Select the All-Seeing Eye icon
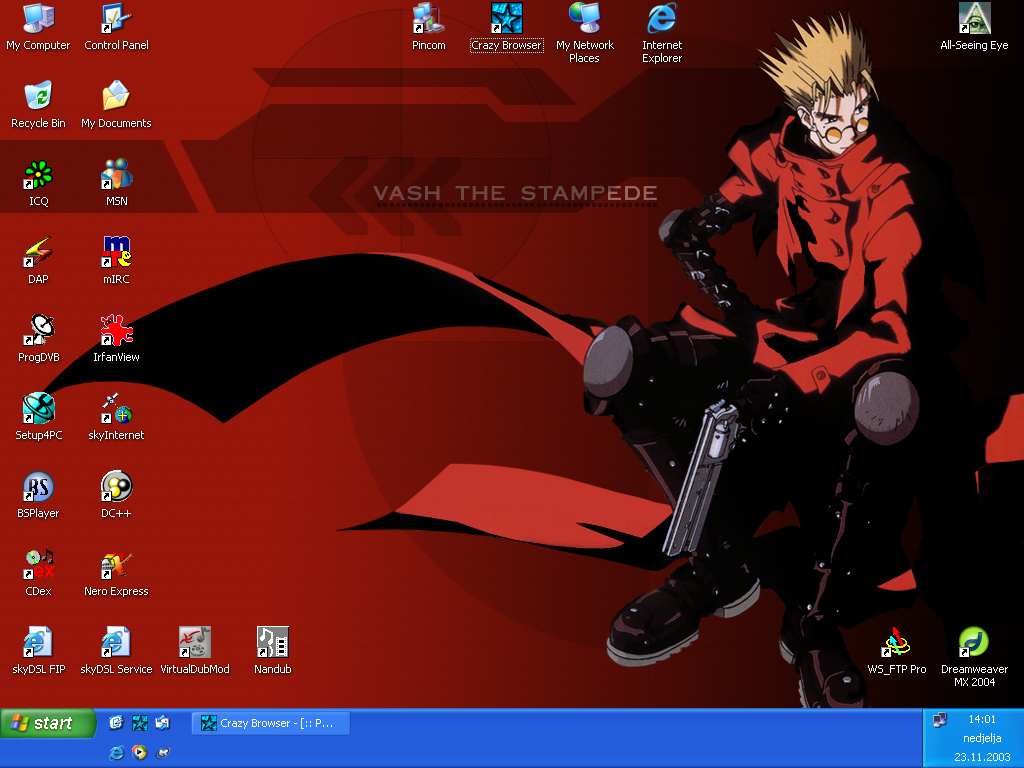The image size is (1024, 768). point(974,19)
